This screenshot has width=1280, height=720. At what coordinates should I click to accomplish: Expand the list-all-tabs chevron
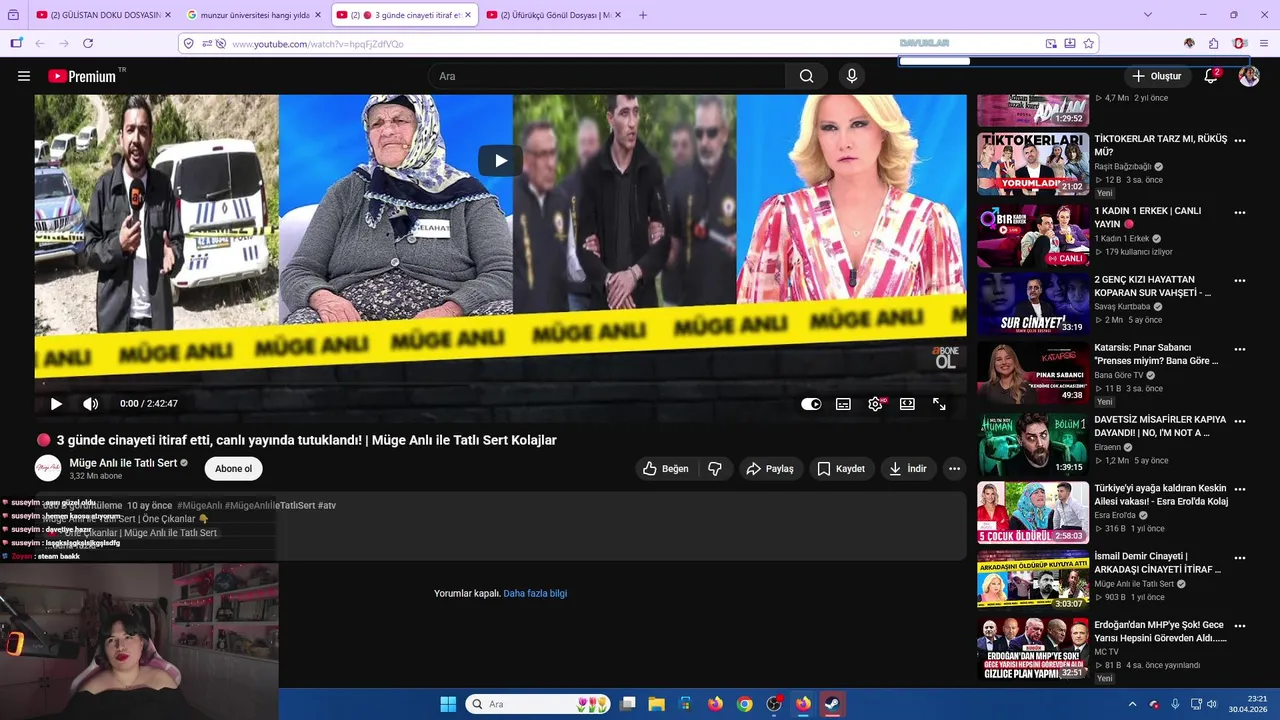click(1147, 15)
